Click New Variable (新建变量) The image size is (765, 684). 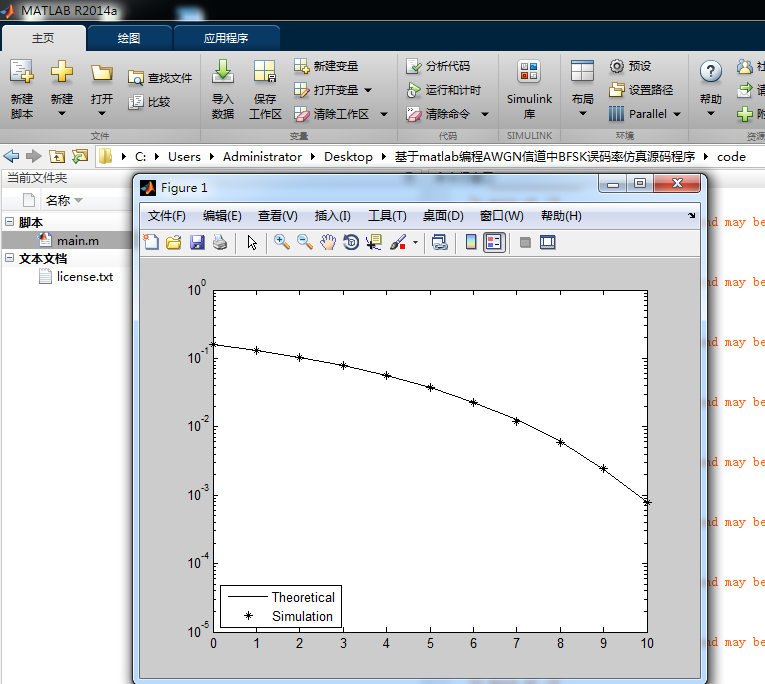pos(326,66)
